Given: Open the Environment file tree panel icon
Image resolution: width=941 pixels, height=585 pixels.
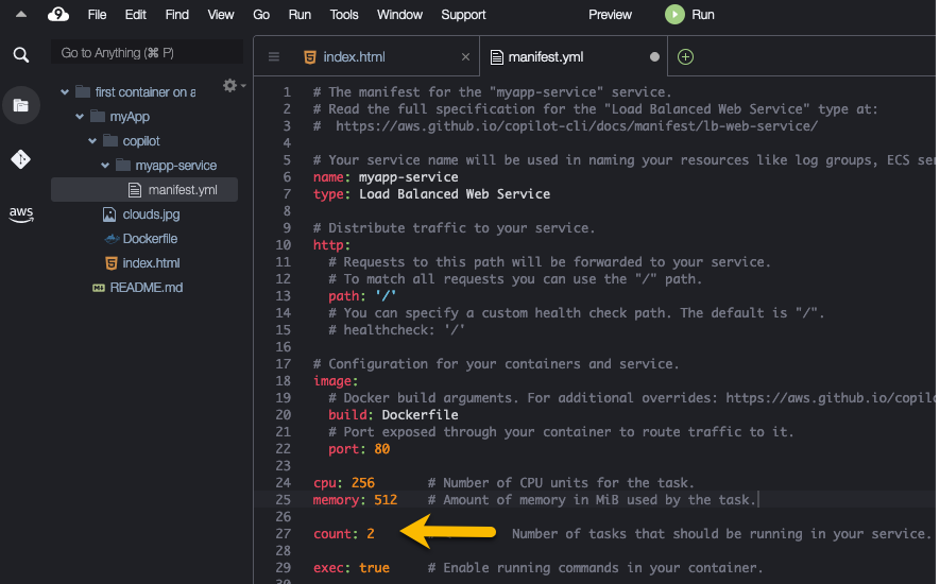Looking at the screenshot, I should pos(21,106).
